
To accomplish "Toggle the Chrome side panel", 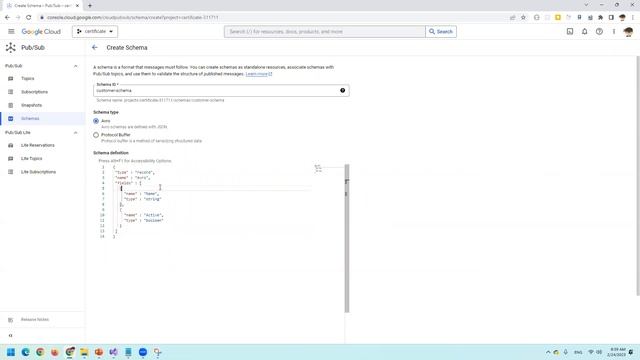I will (x=611, y=18).
